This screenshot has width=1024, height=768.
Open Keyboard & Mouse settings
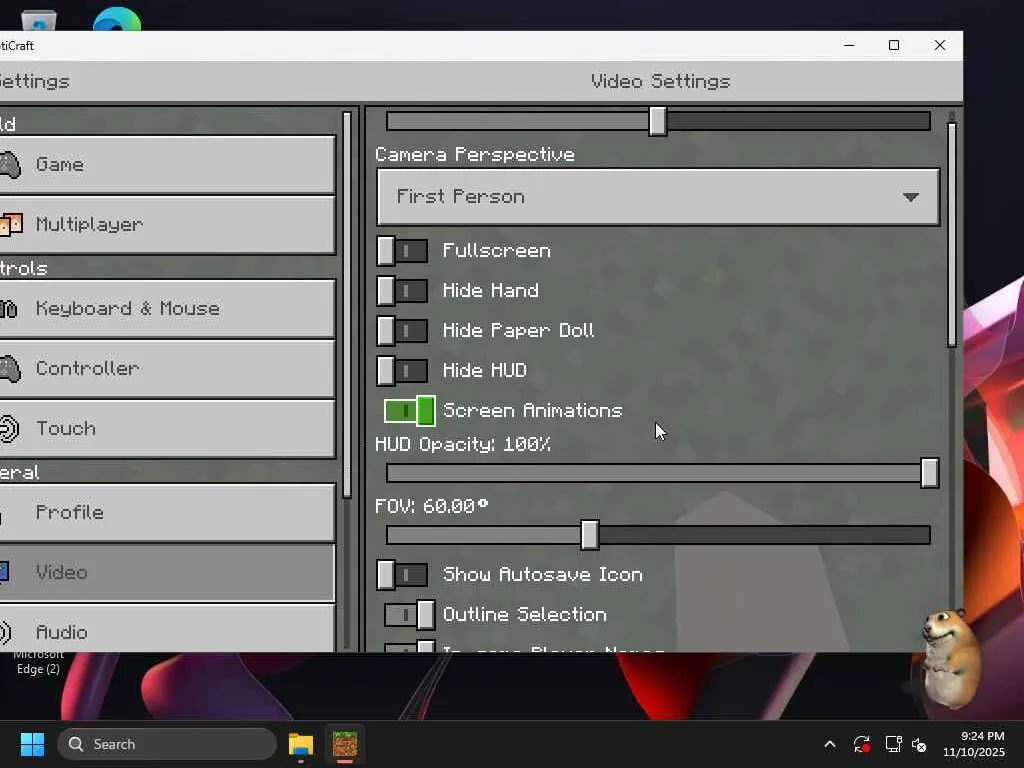[x=167, y=308]
